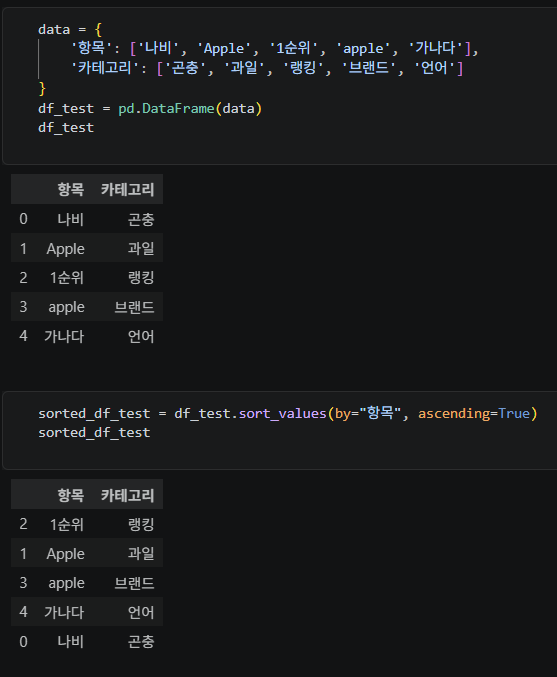This screenshot has width=557, height=677.
Task: Click the '브랜드' cell in first table
Action: click(134, 307)
